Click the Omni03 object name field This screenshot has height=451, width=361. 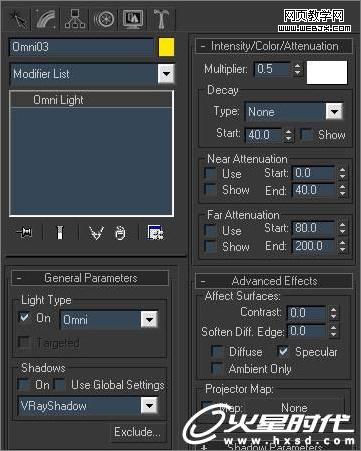pyautogui.click(x=81, y=47)
